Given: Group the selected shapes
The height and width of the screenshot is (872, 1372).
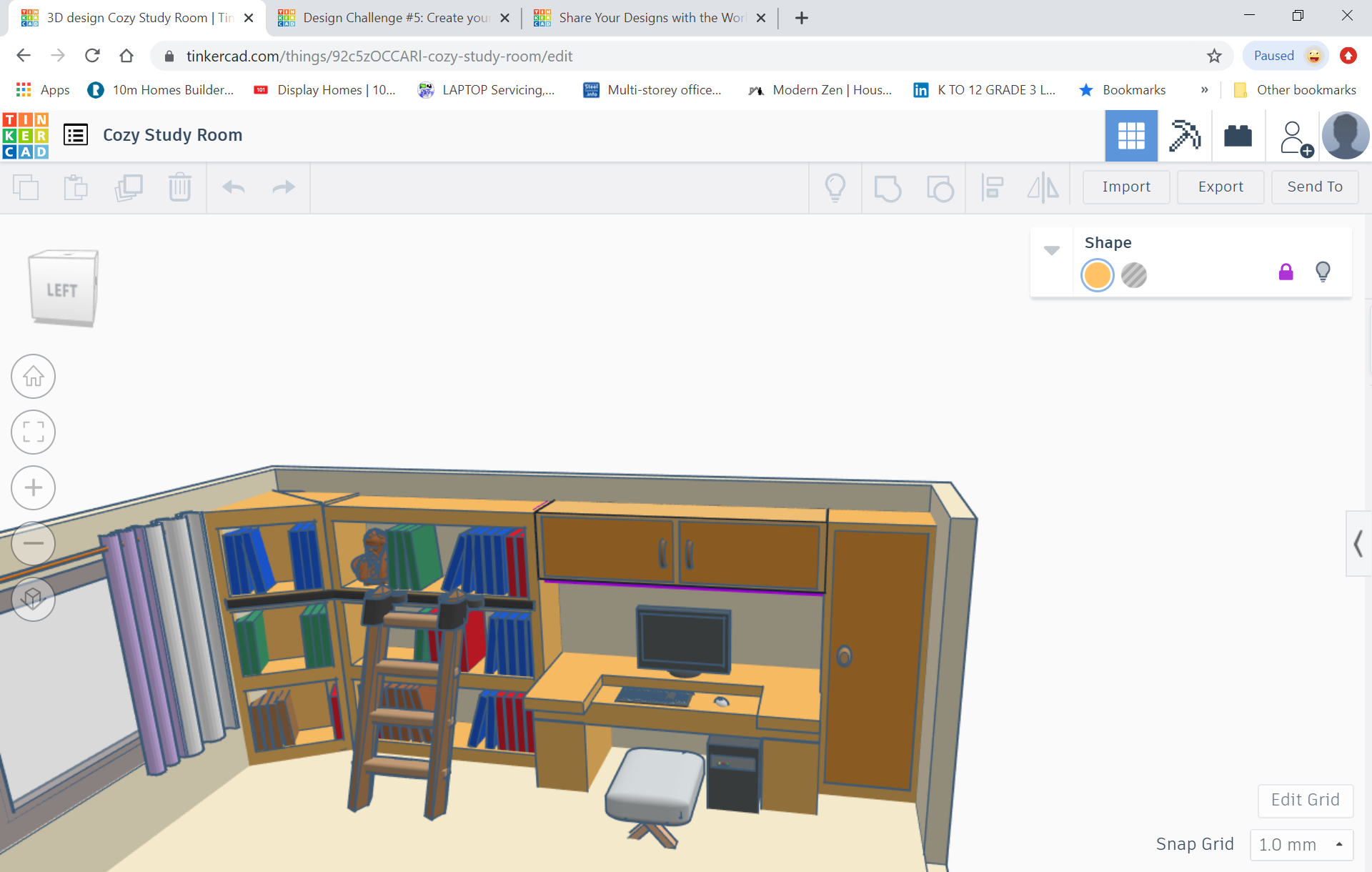Looking at the screenshot, I should [888, 187].
